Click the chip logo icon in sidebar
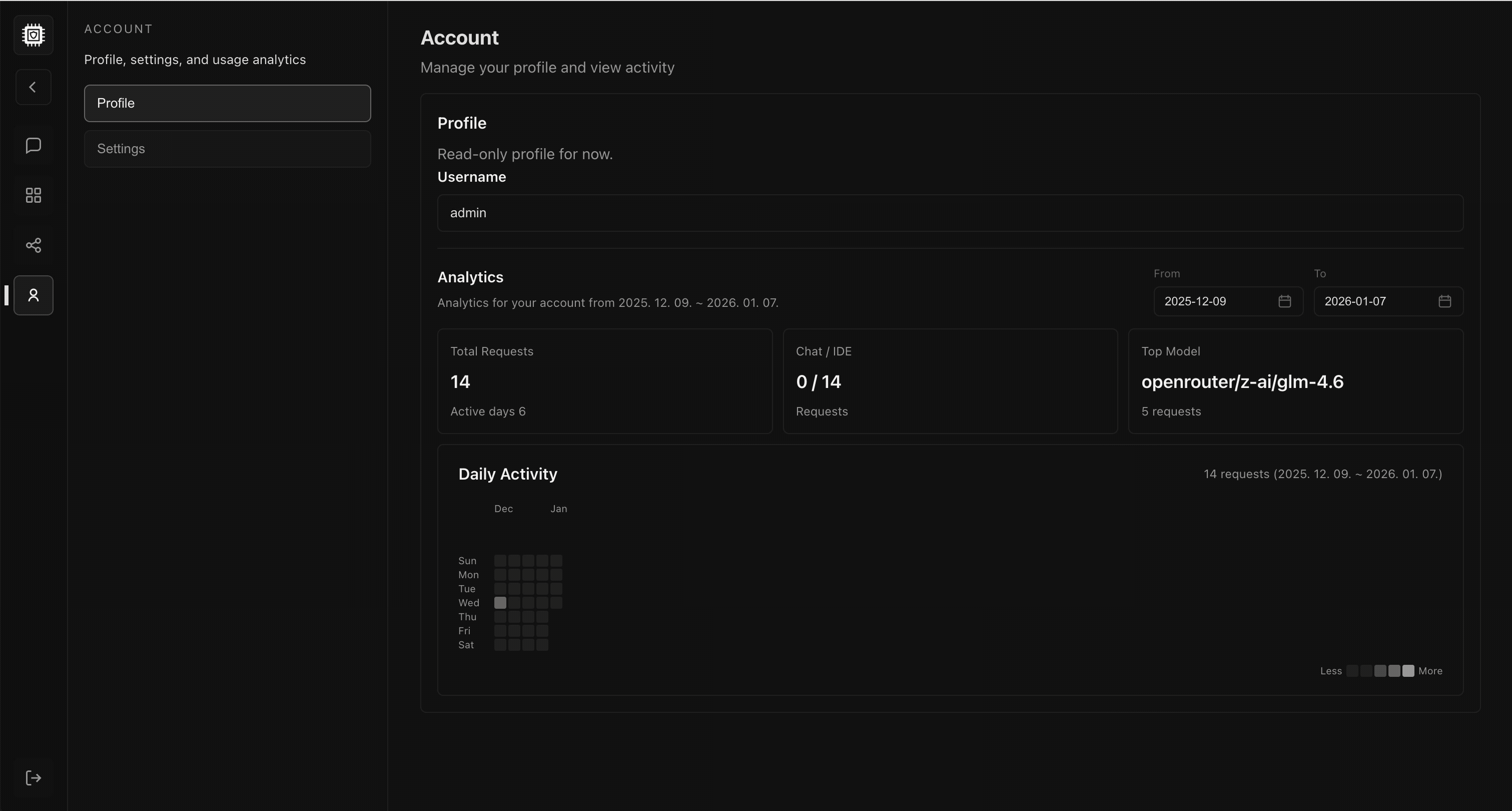This screenshot has width=1512, height=811. pos(34,35)
